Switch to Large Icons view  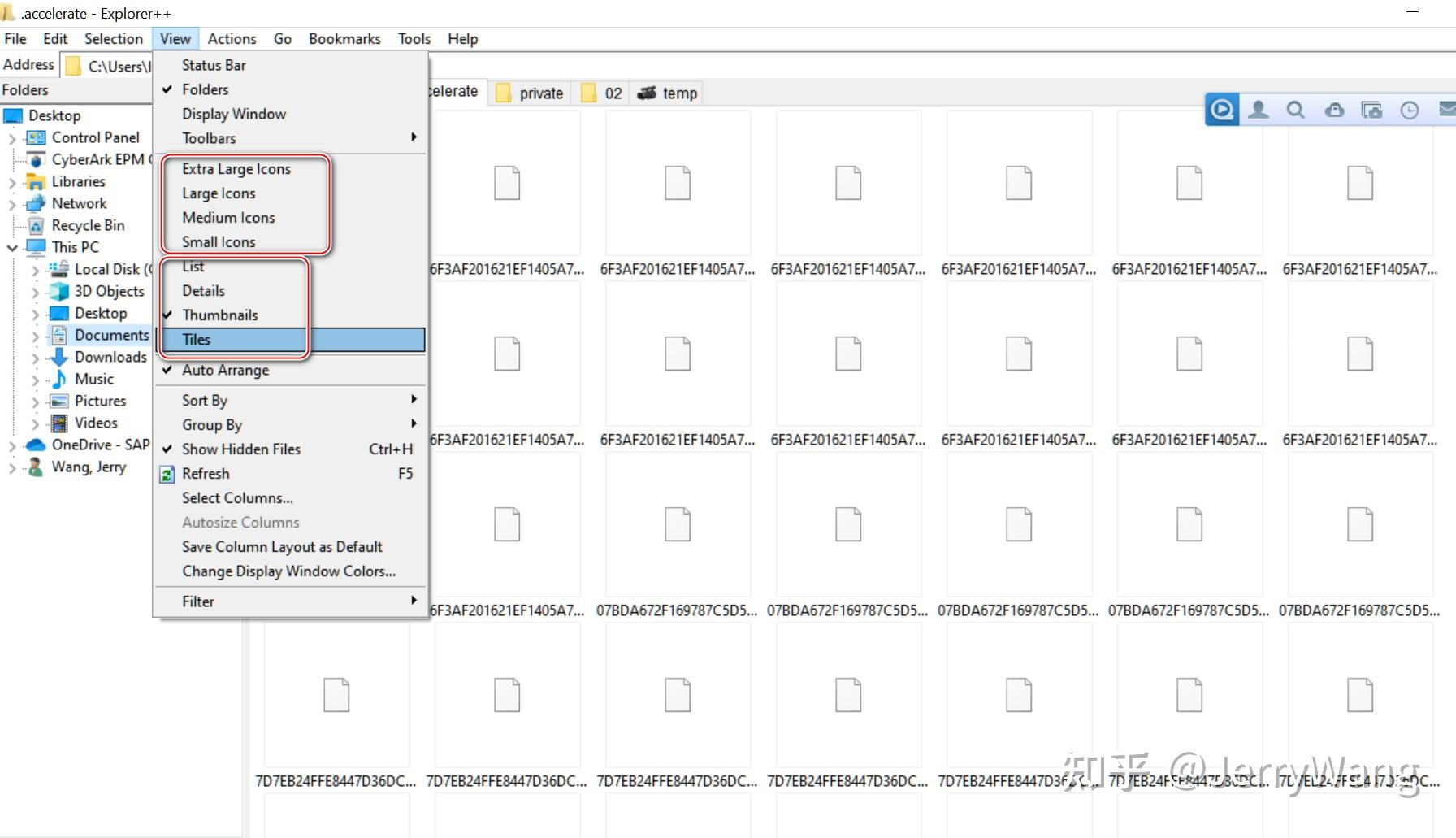point(291,193)
